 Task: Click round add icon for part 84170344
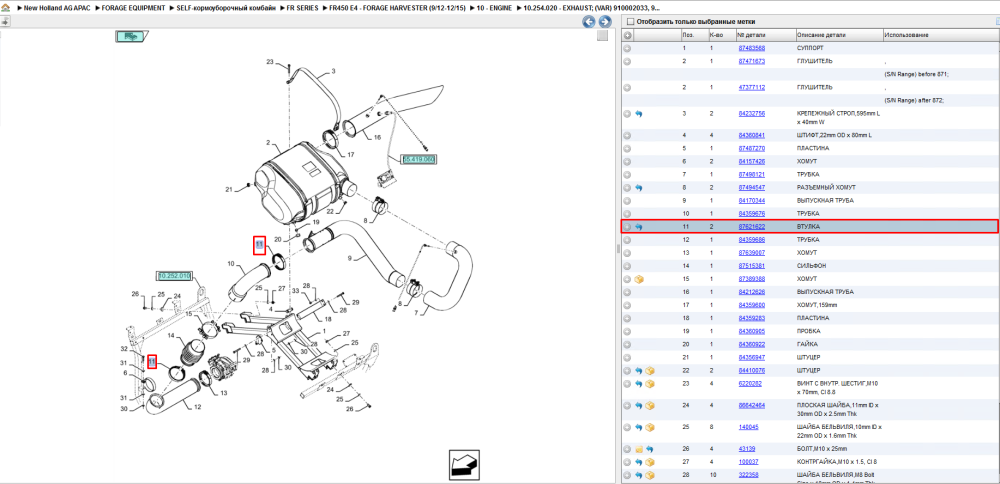[628, 200]
